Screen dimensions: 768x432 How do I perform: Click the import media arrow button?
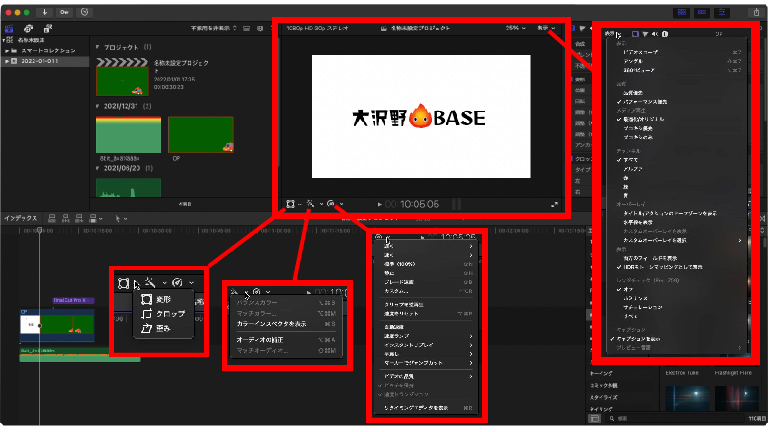[x=44, y=12]
